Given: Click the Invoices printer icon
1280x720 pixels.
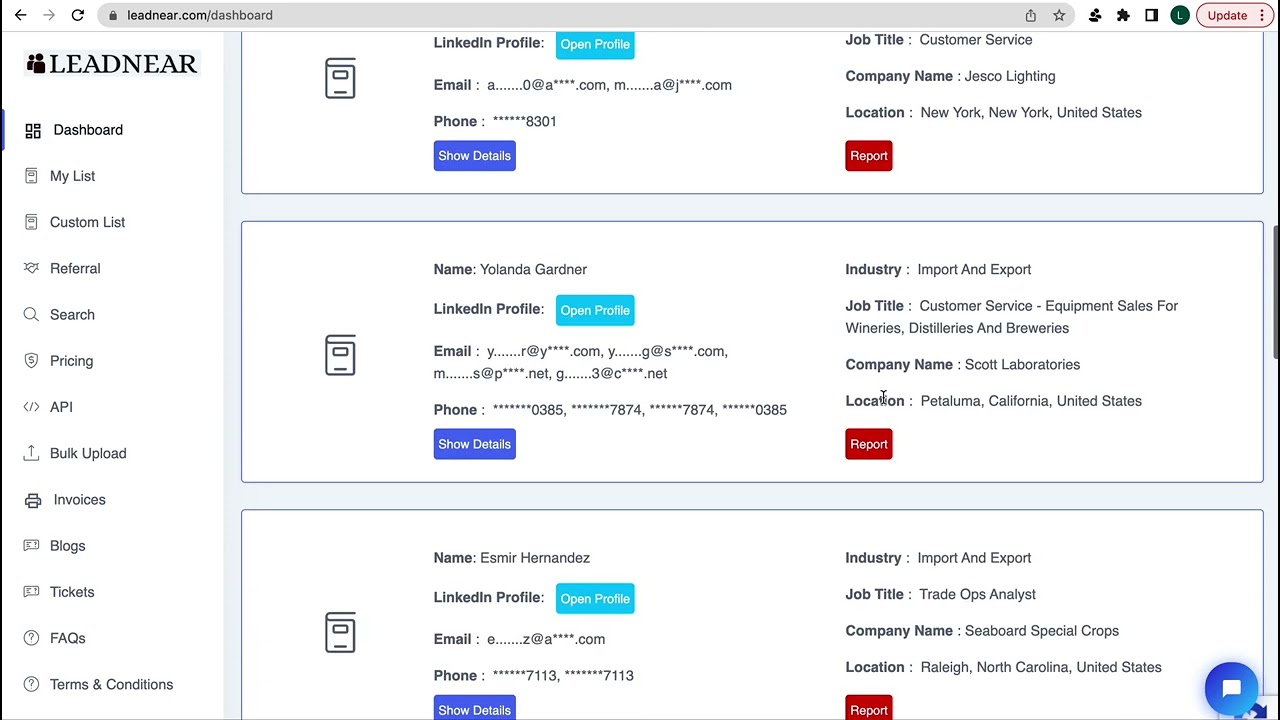Looking at the screenshot, I should [33, 500].
